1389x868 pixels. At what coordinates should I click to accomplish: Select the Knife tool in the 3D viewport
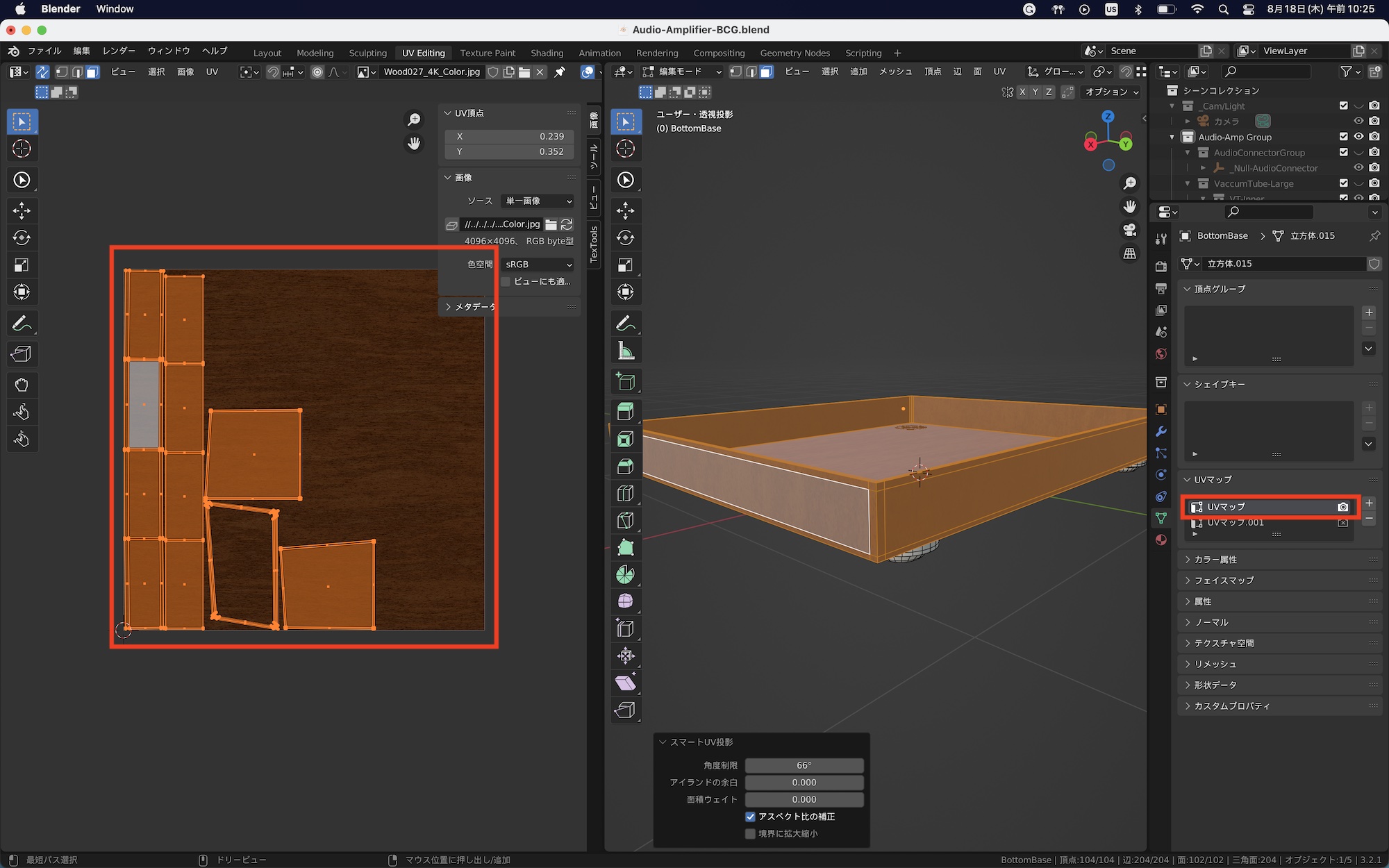pos(625,520)
